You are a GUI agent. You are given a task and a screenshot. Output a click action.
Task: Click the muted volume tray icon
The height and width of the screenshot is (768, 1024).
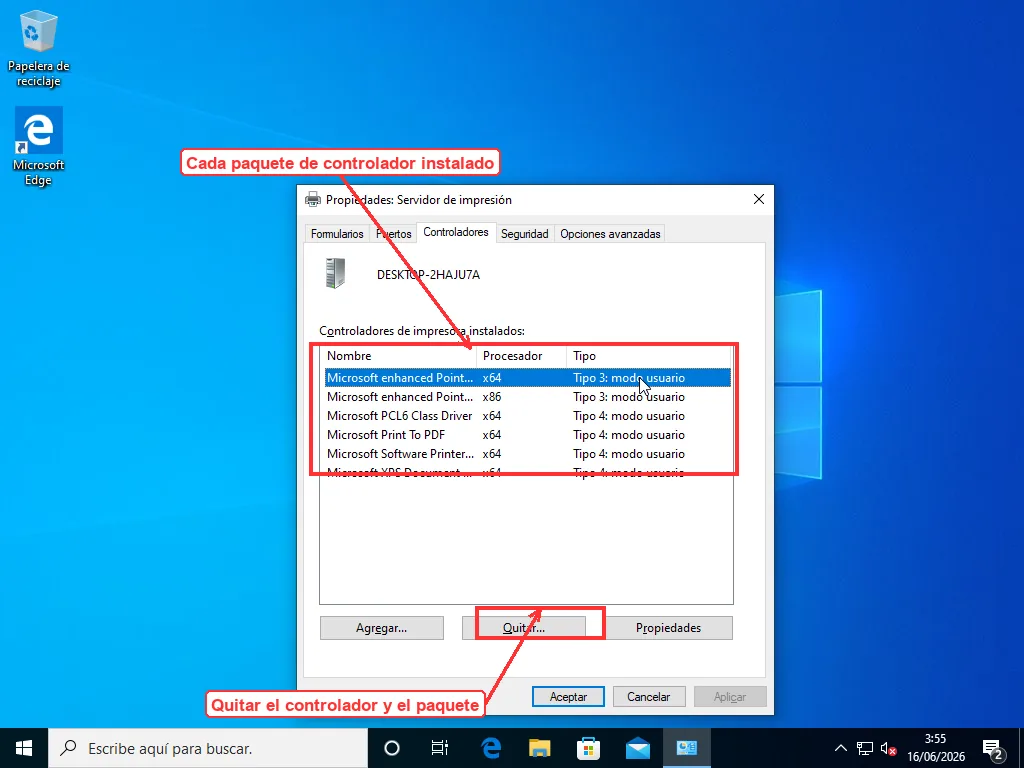888,748
